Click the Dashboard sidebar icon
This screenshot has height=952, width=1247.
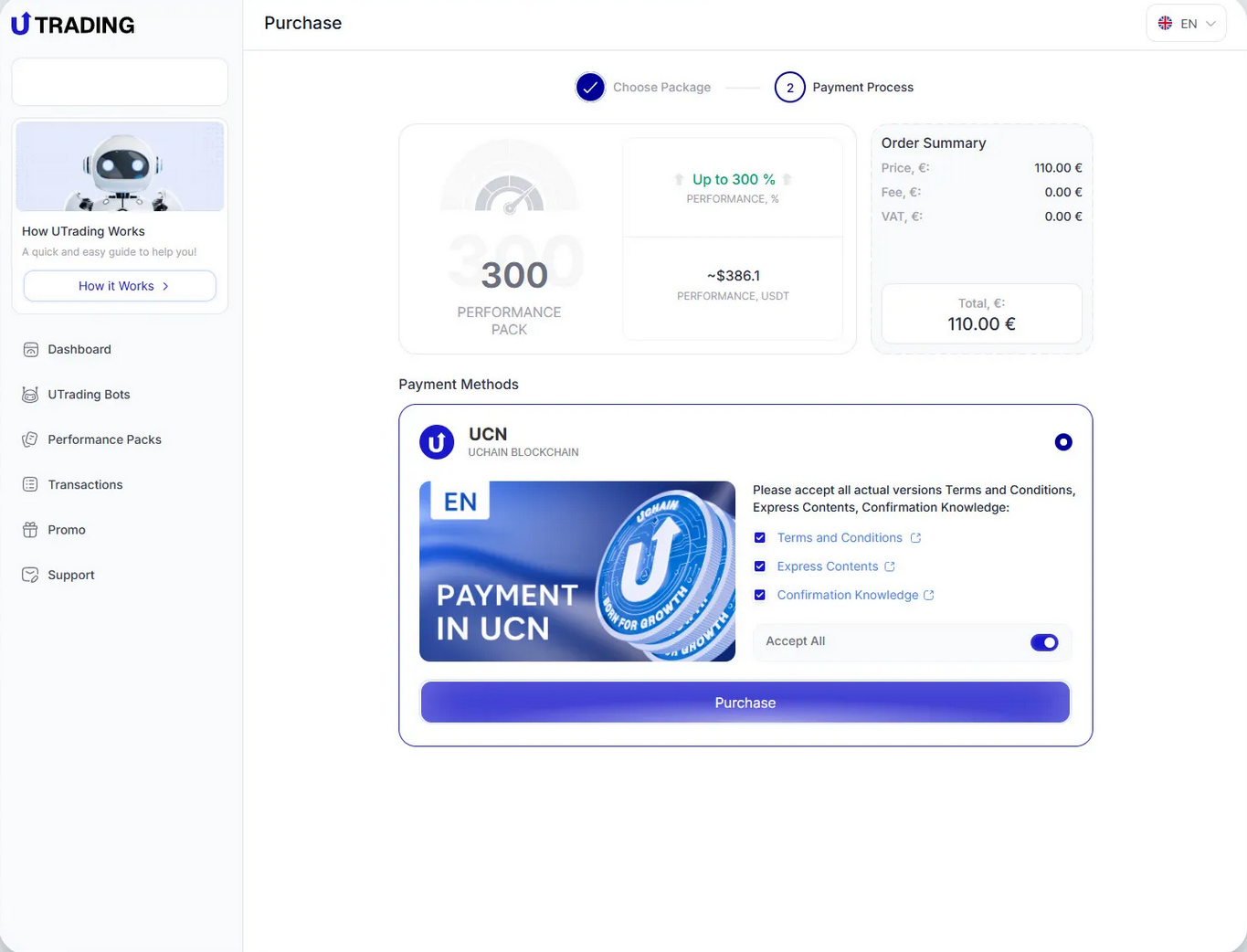coord(30,349)
